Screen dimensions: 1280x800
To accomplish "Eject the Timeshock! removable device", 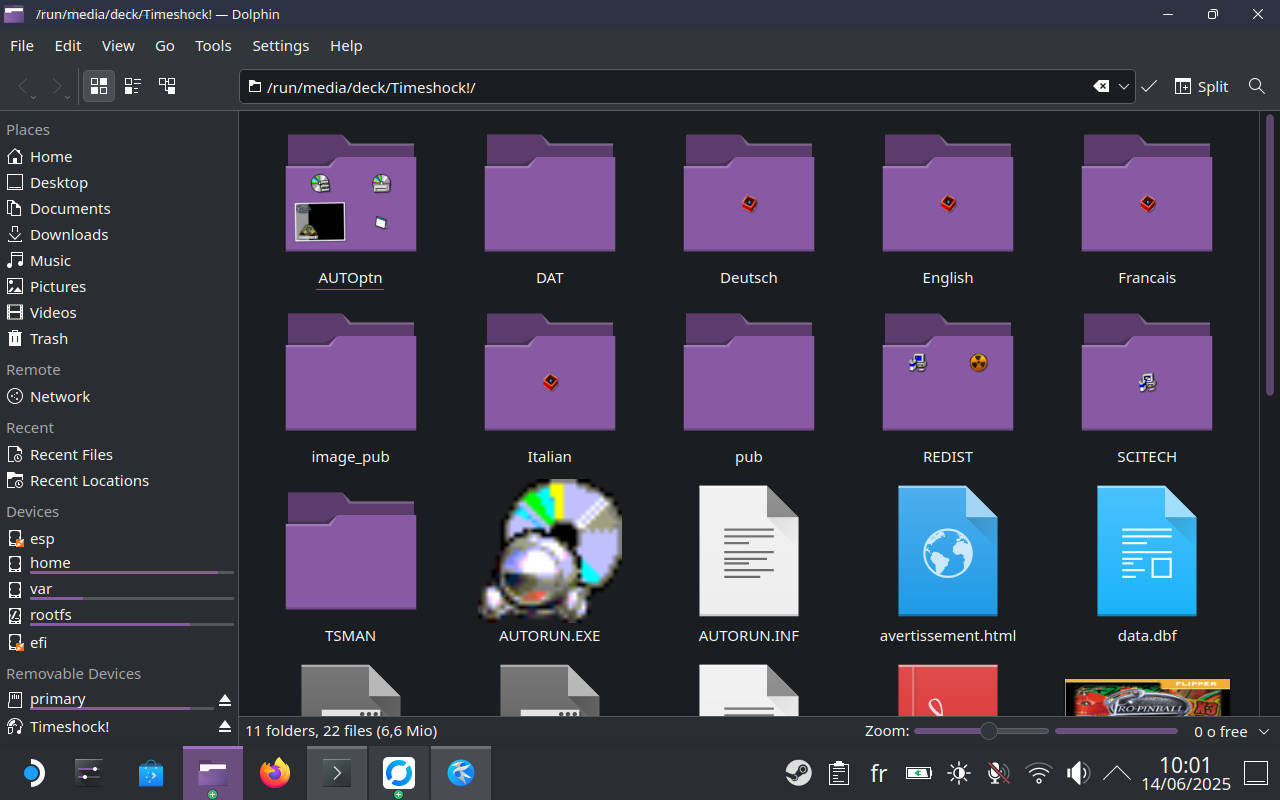I will click(x=225, y=727).
